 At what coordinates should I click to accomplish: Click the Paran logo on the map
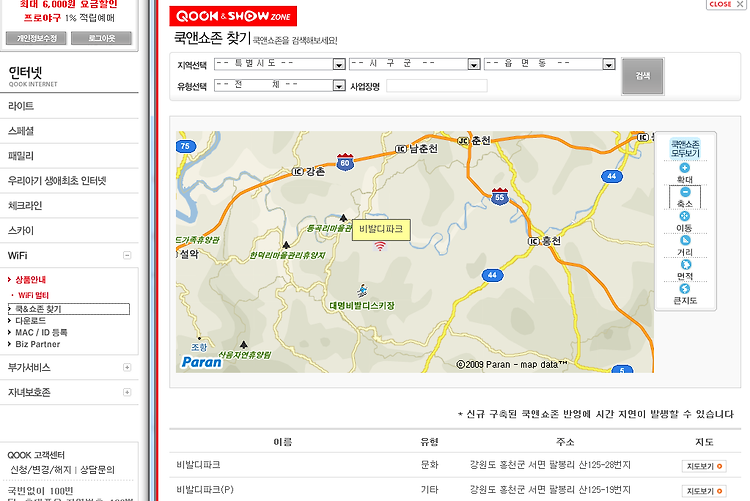[201, 362]
